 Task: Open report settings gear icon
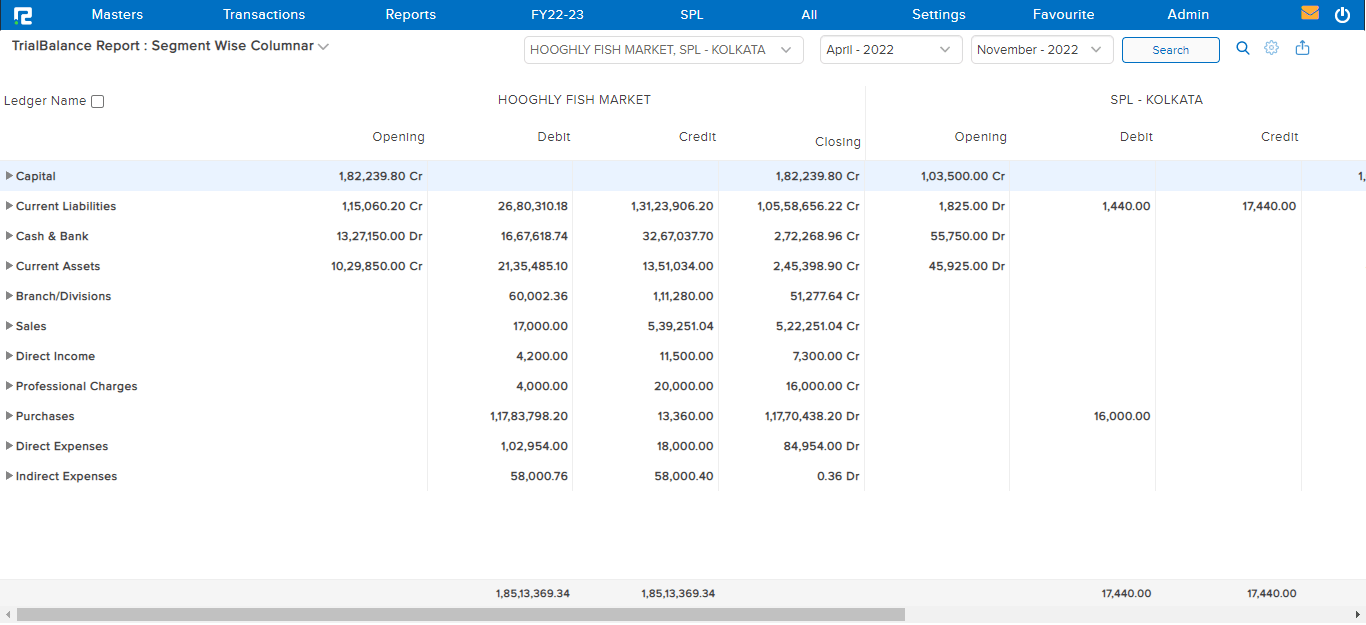tap(1272, 48)
